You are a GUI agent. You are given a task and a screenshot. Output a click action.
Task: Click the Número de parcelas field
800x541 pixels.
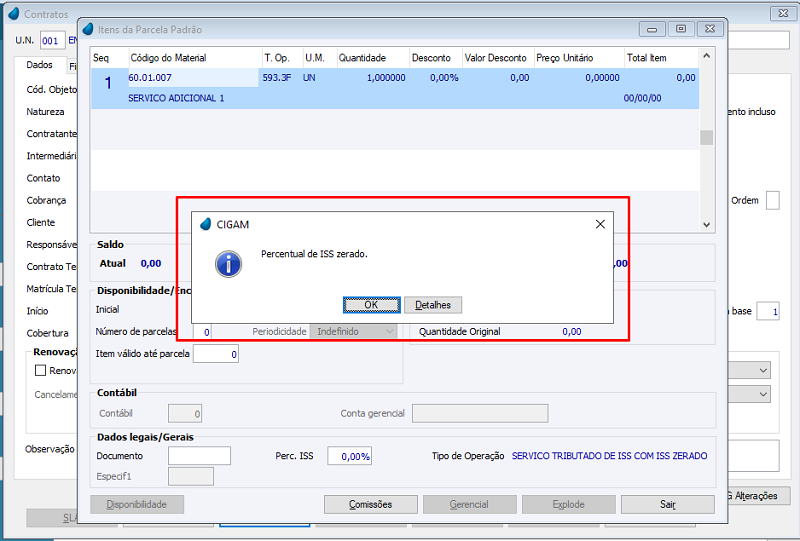[x=203, y=332]
